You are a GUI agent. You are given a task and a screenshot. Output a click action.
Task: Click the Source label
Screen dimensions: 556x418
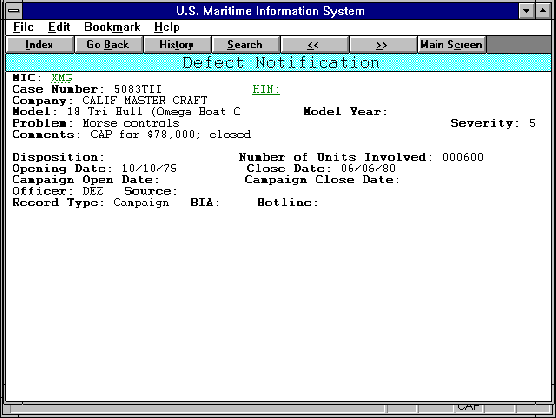click(151, 191)
